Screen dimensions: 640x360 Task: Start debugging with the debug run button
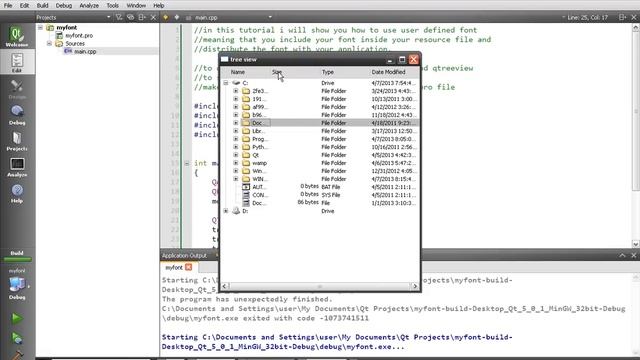click(x=17, y=338)
